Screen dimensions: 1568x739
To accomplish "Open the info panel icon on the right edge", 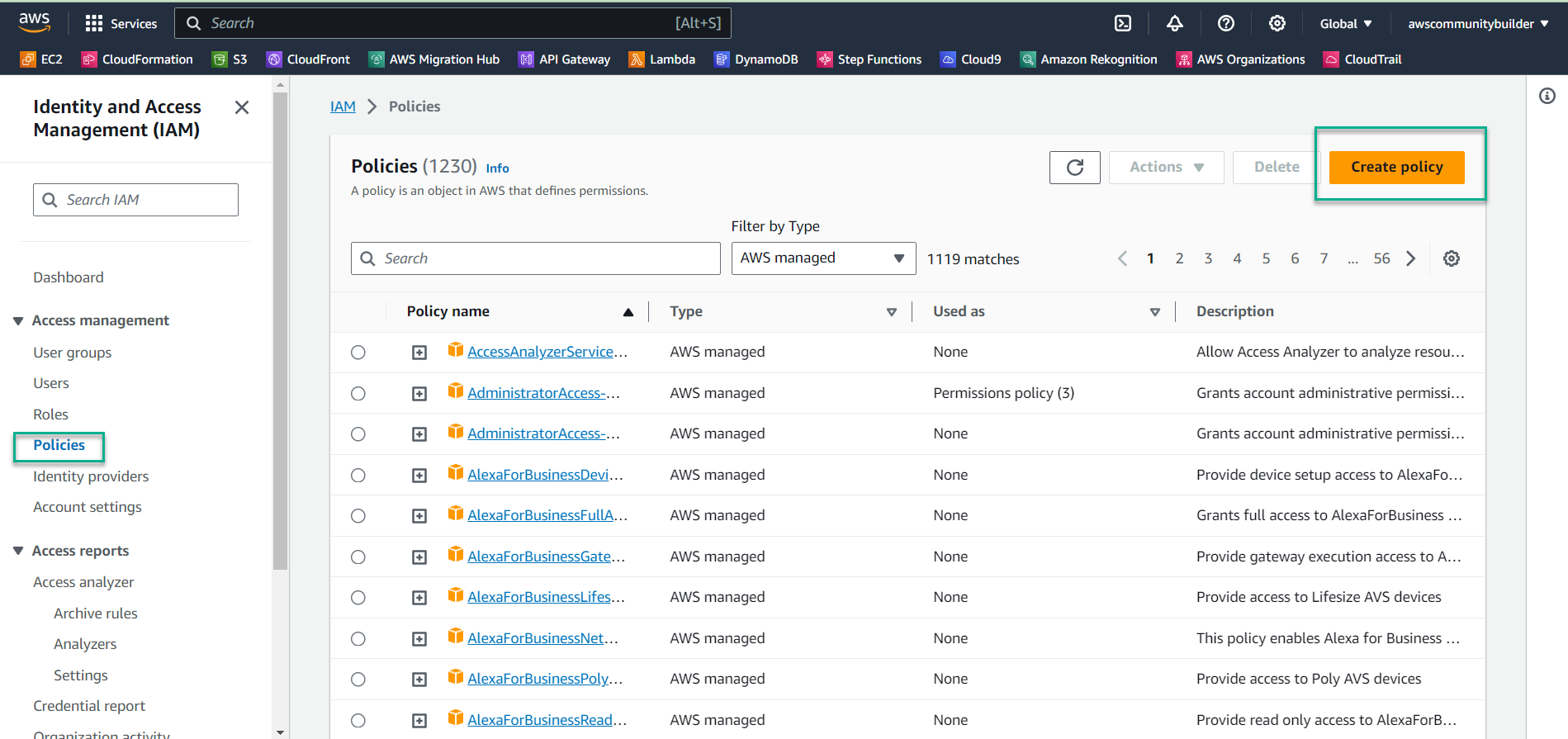I will pos(1547,96).
